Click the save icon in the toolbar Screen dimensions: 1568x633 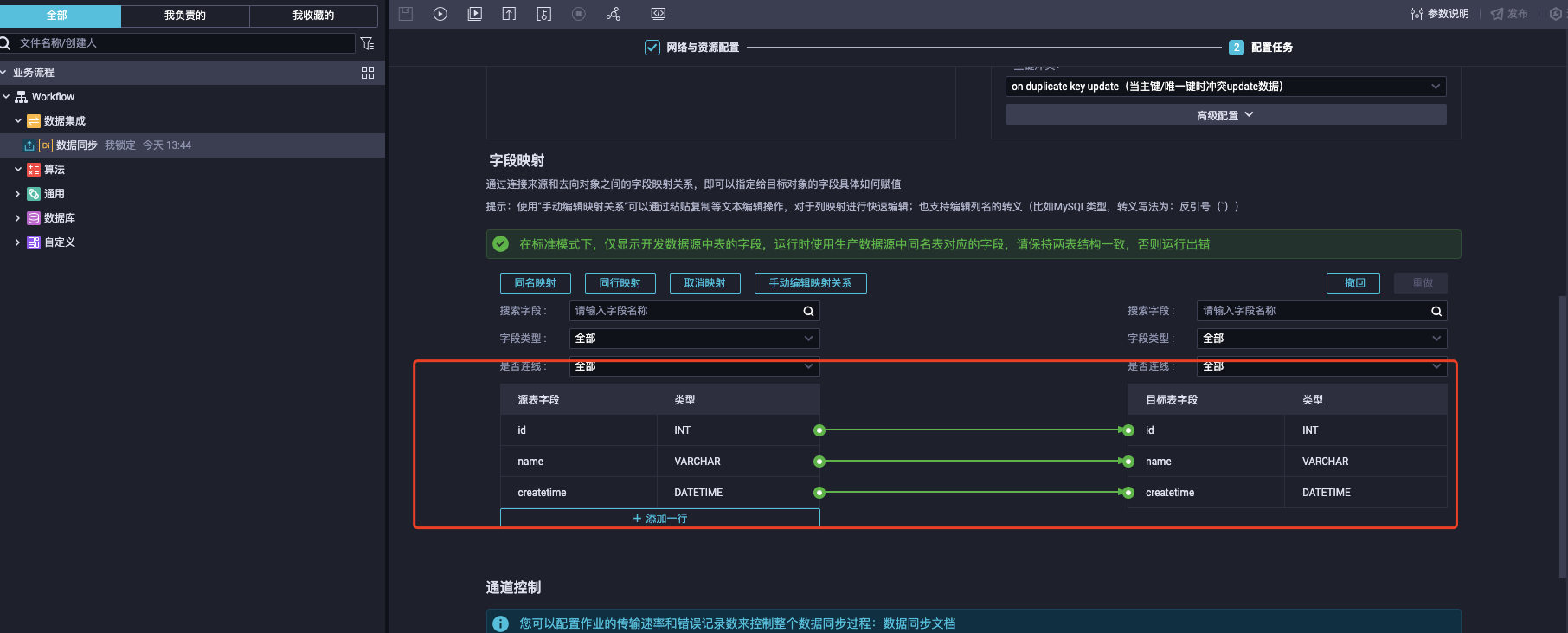click(406, 14)
